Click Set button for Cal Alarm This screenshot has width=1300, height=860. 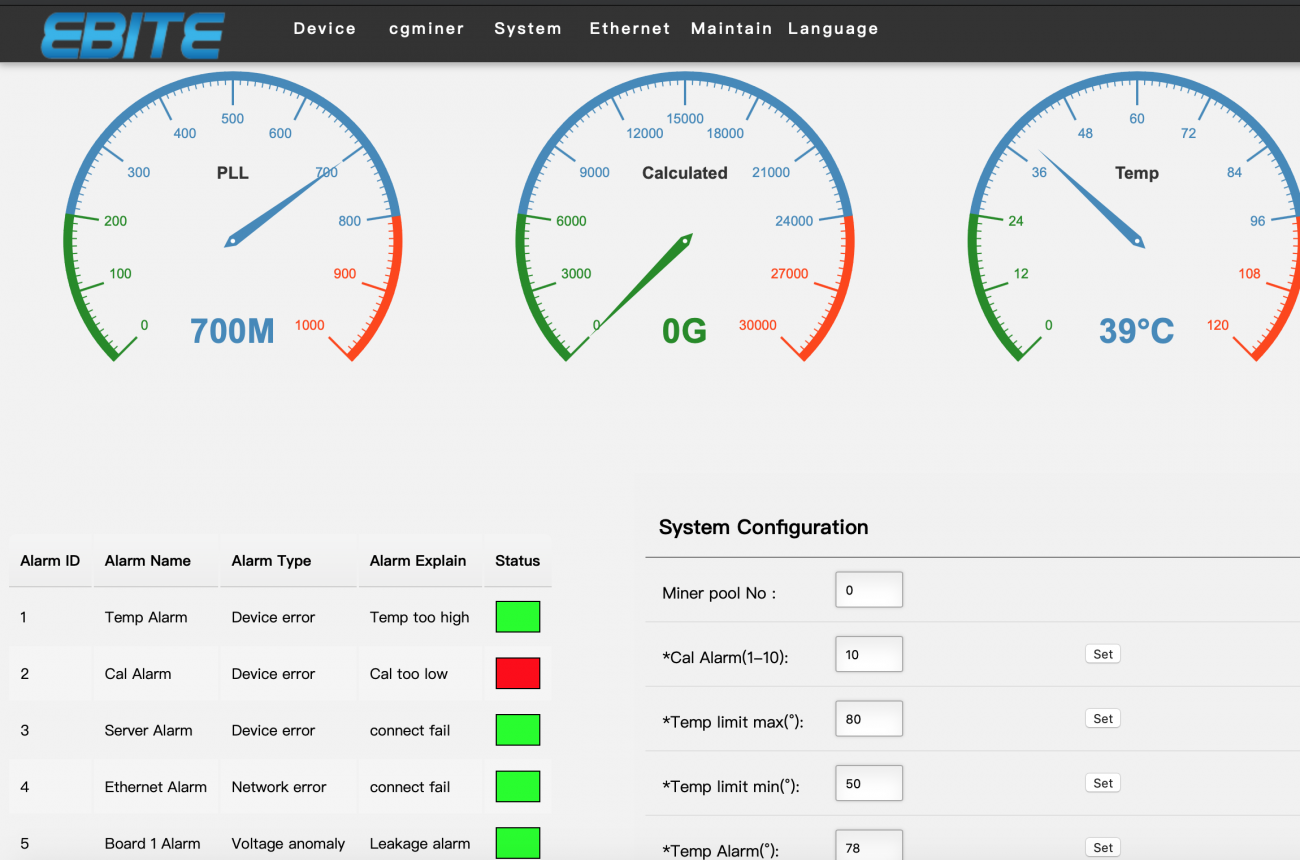(1103, 654)
